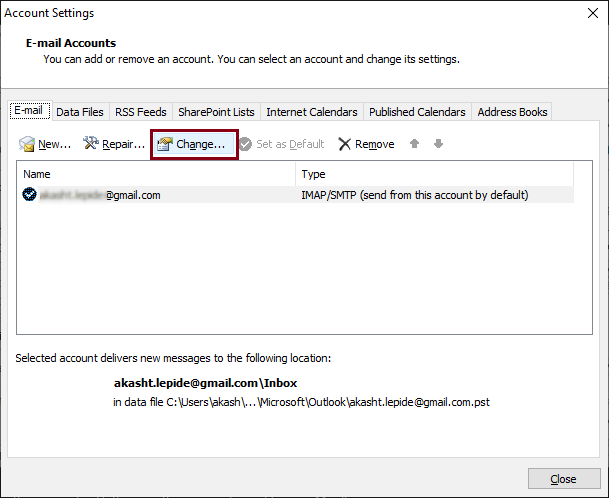Move account up with arrow icon
Image resolution: width=609 pixels, height=498 pixels.
(414, 144)
